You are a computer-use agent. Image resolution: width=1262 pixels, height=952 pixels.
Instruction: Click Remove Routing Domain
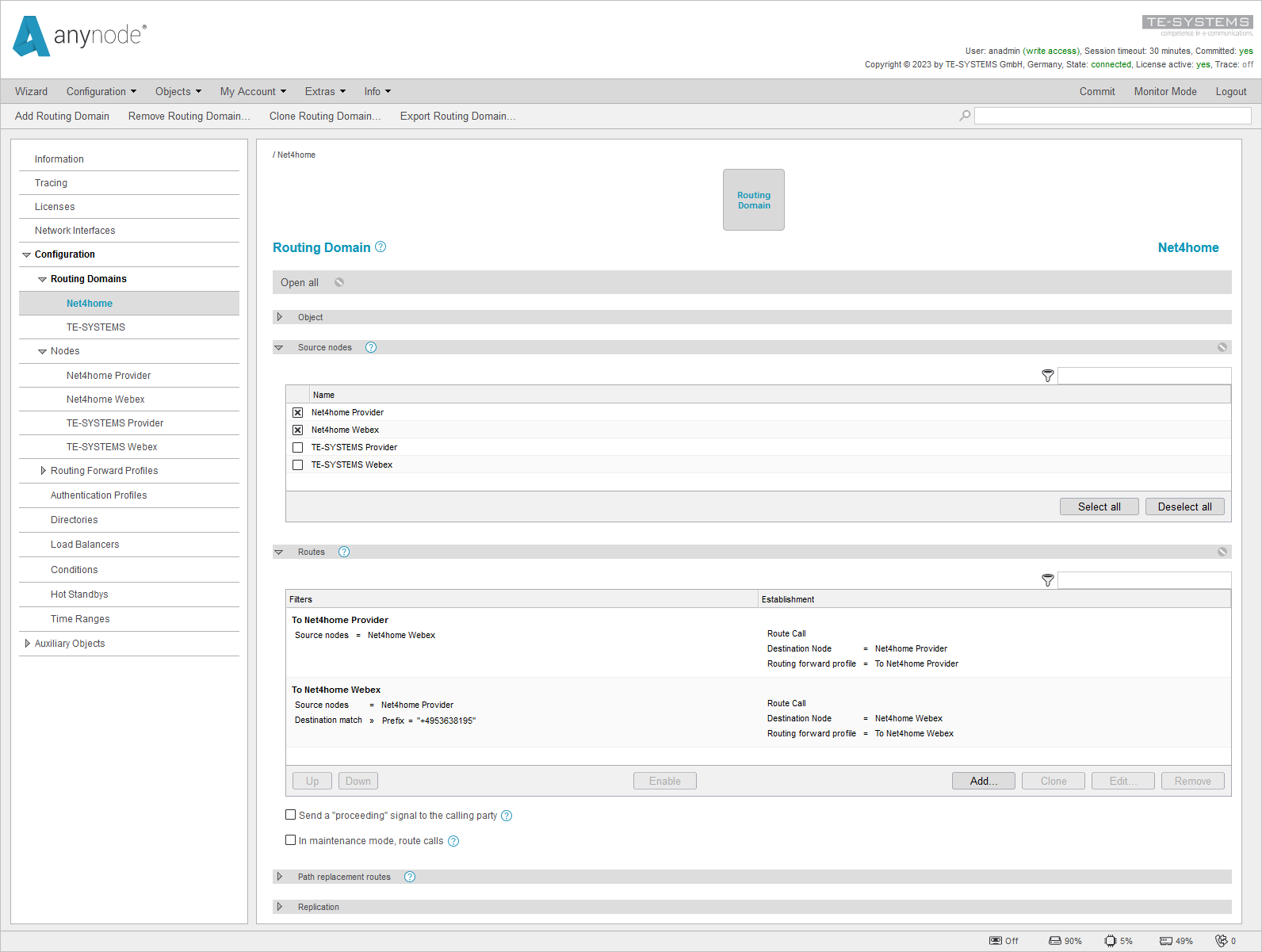point(189,116)
